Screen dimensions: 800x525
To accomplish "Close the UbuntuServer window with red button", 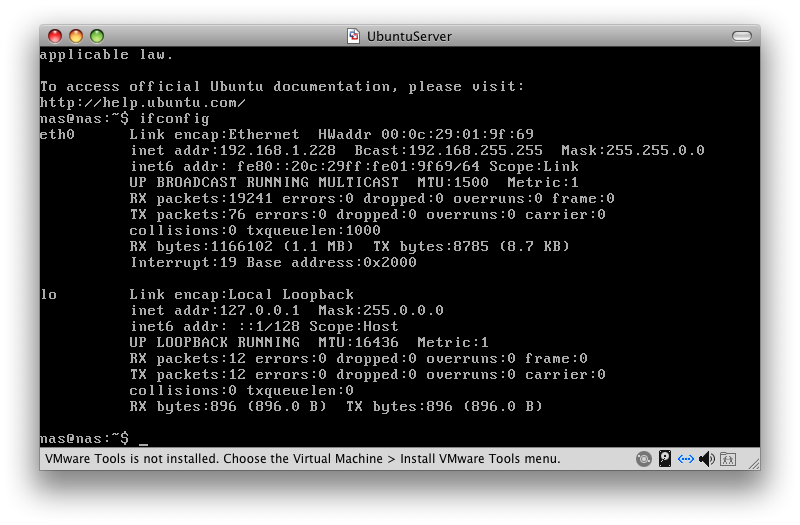I will 55,36.
